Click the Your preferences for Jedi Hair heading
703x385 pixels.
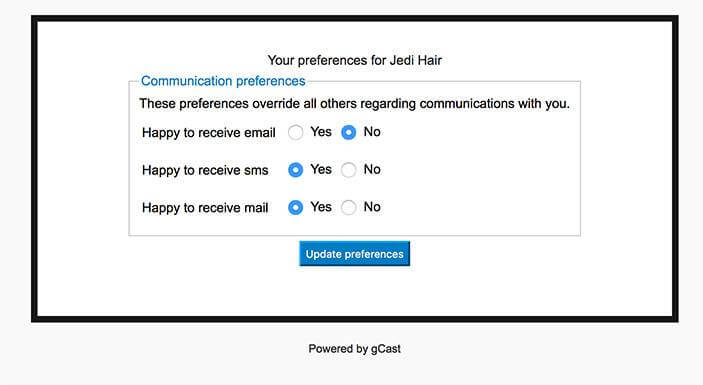pos(355,60)
